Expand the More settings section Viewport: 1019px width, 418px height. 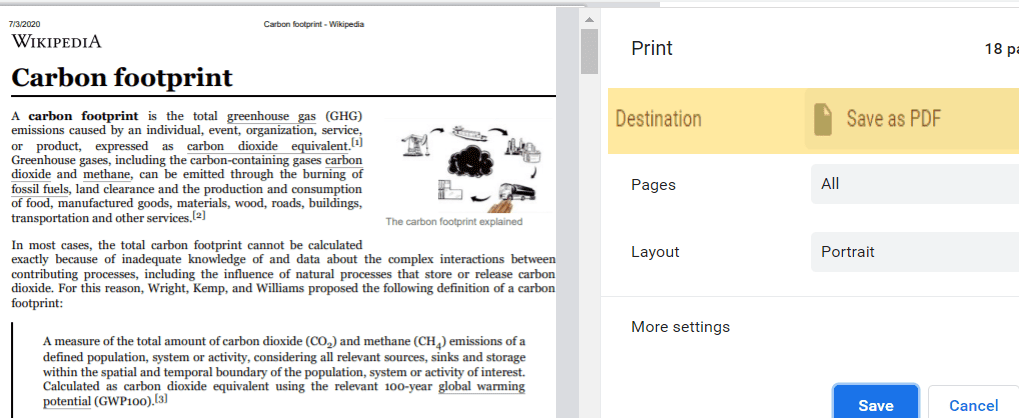coord(680,327)
